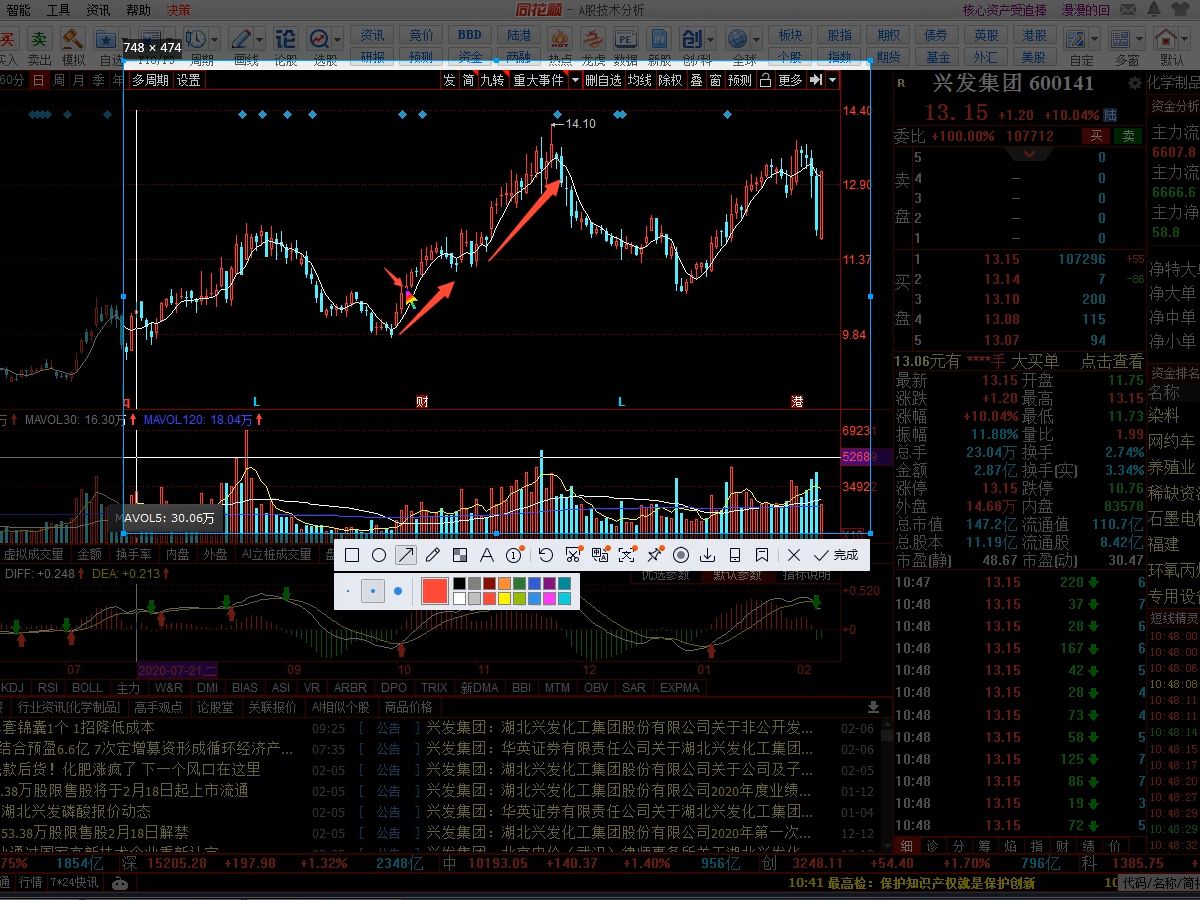Viewport: 1200px width, 900px height.
Task: Select the EXPMA indicator tab
Action: pyautogui.click(x=679, y=688)
